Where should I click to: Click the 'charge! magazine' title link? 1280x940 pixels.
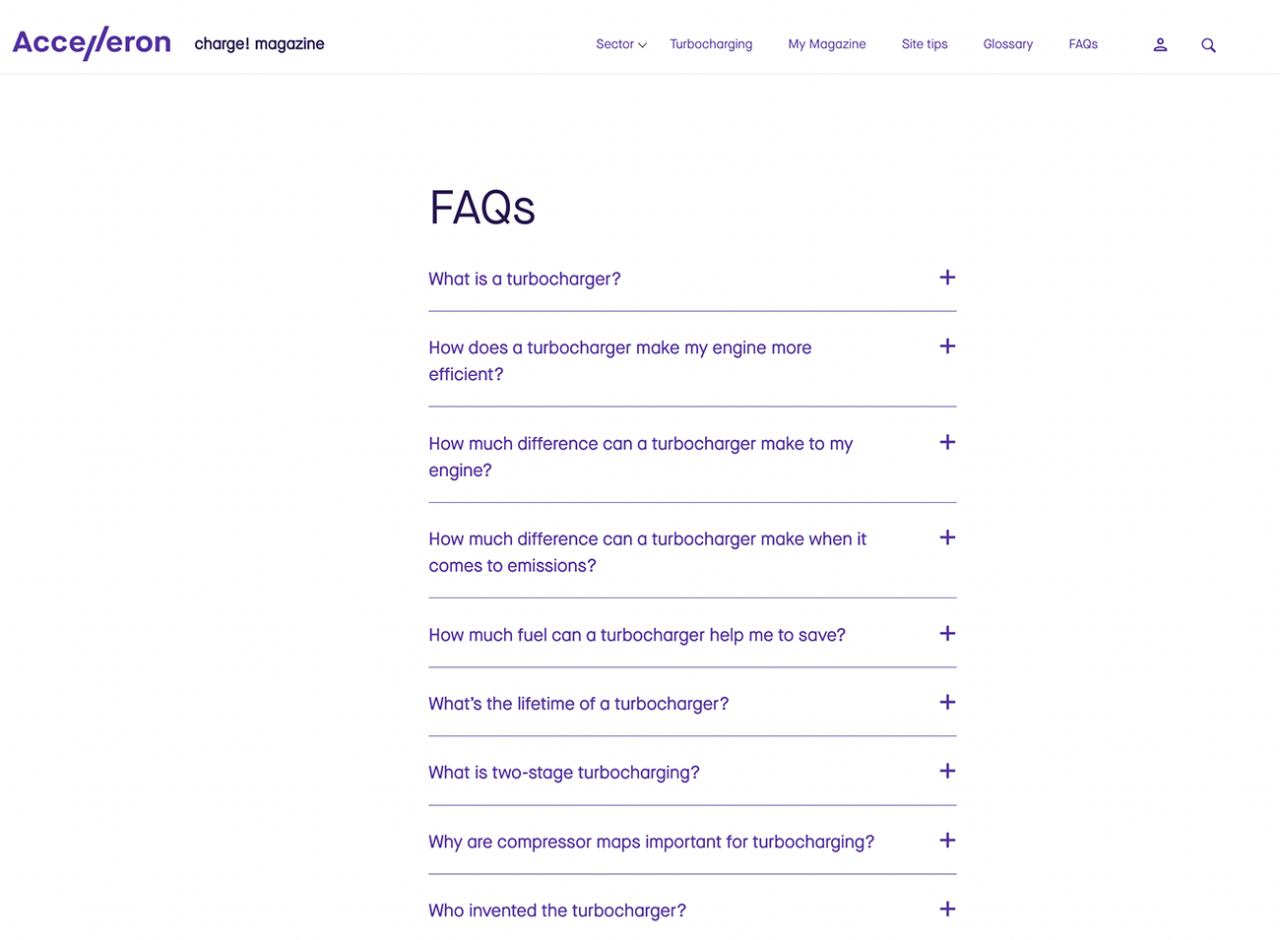tap(259, 44)
